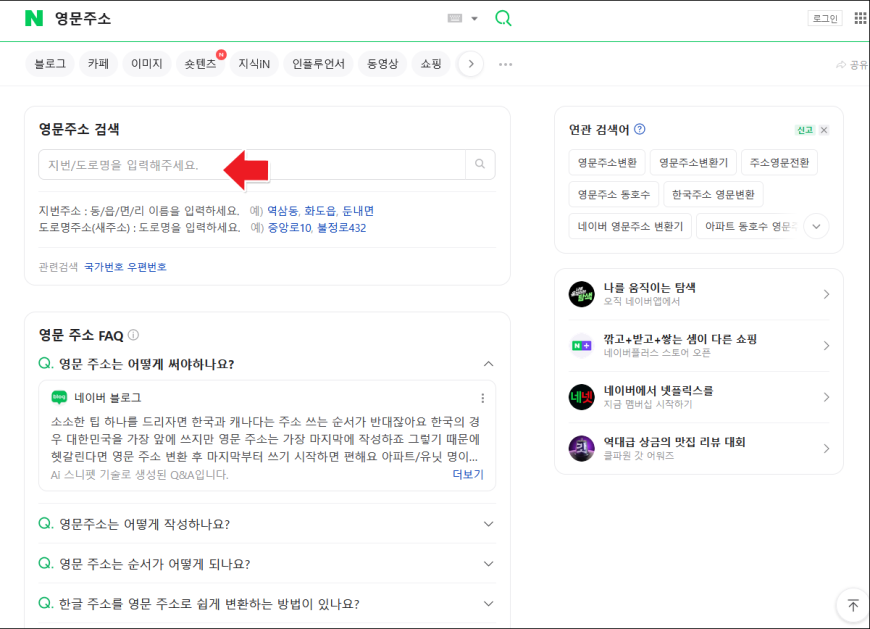870x629 pixels.
Task: Open the 네이버에서 넷플릭스를 title
Action: (x=659, y=390)
